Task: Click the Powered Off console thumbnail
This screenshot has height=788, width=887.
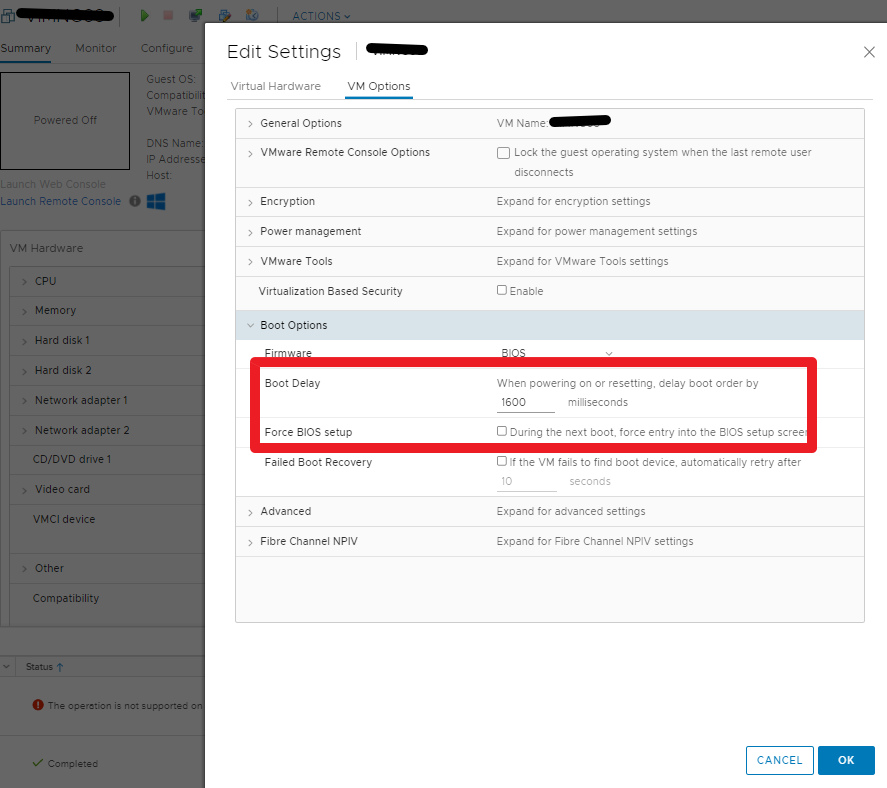Action: [65, 120]
